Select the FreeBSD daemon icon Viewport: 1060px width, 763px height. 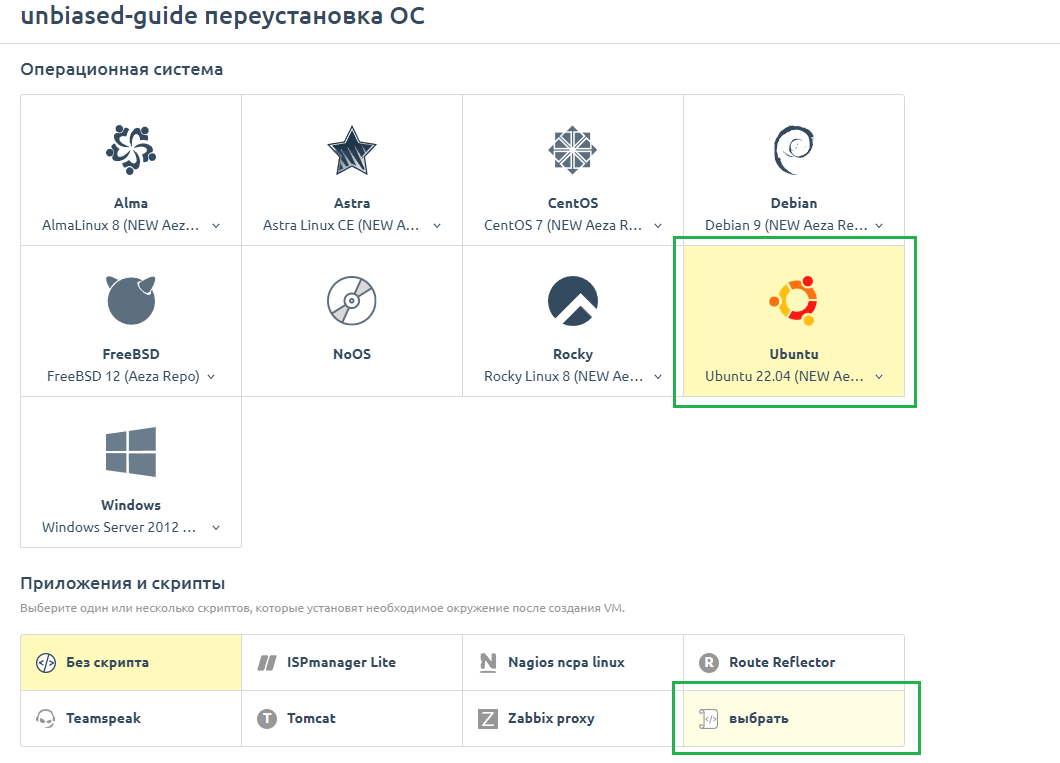point(131,300)
